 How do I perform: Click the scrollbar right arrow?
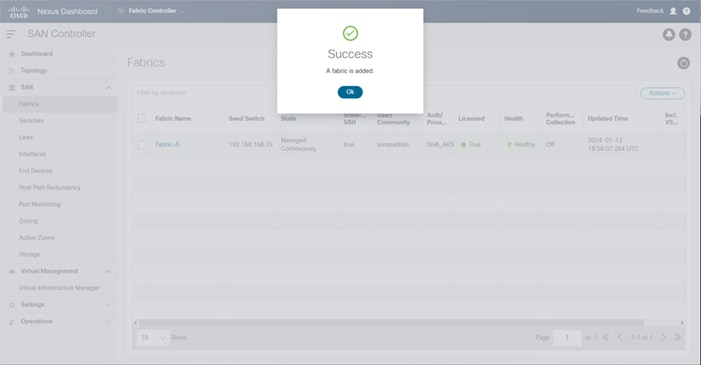(x=682, y=323)
